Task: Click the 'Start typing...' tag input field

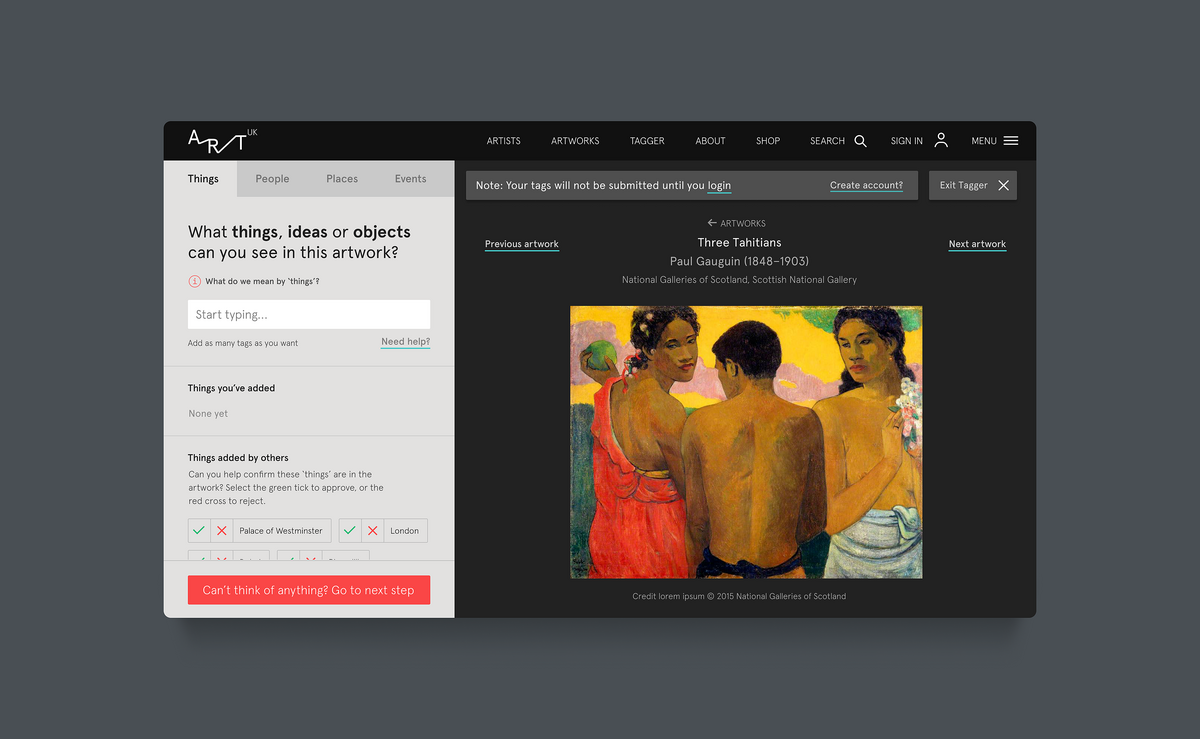Action: [308, 314]
